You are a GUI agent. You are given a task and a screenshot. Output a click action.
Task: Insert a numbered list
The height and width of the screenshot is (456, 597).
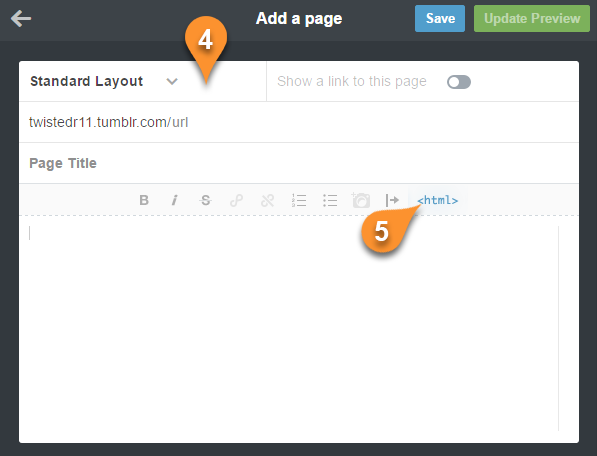tap(299, 200)
